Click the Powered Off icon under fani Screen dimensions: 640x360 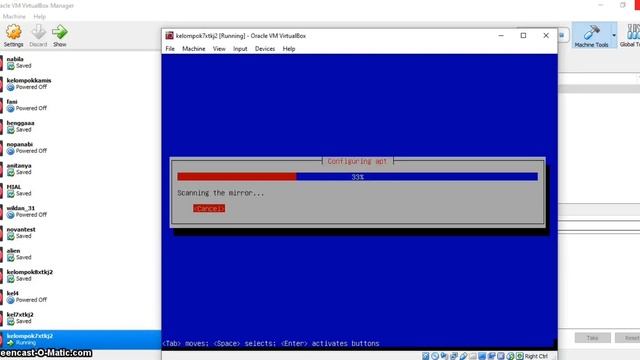click(11, 108)
